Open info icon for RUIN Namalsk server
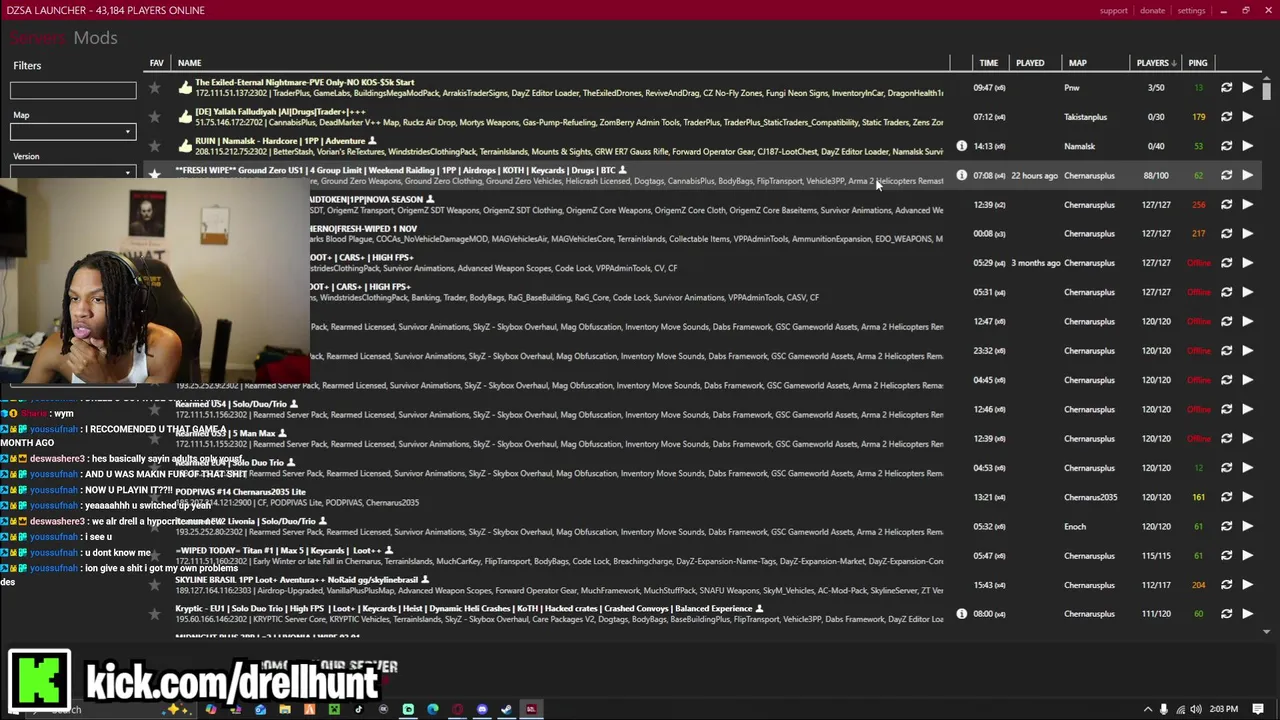The image size is (1280, 720). (x=961, y=146)
